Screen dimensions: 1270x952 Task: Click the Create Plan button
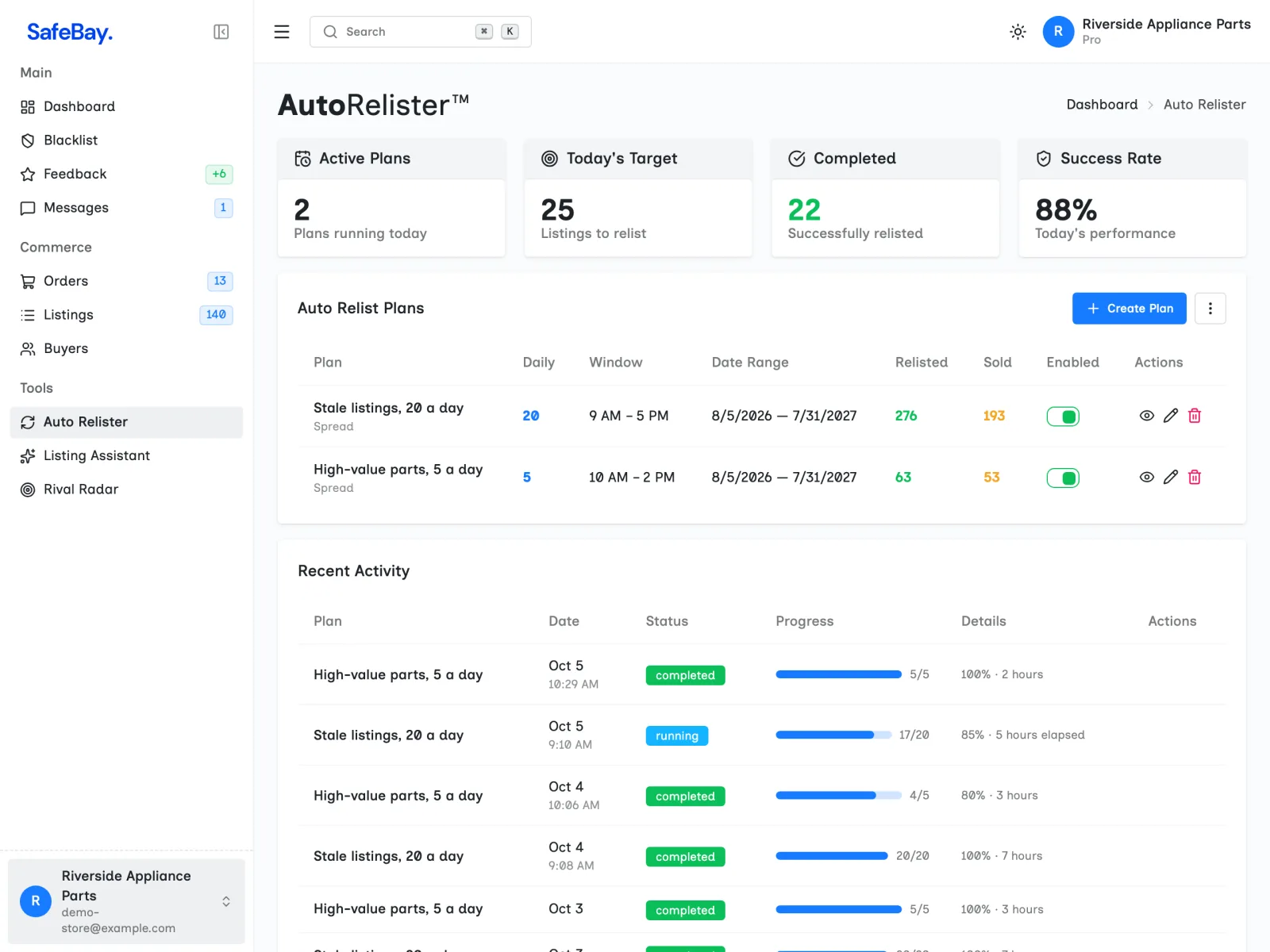(1129, 309)
